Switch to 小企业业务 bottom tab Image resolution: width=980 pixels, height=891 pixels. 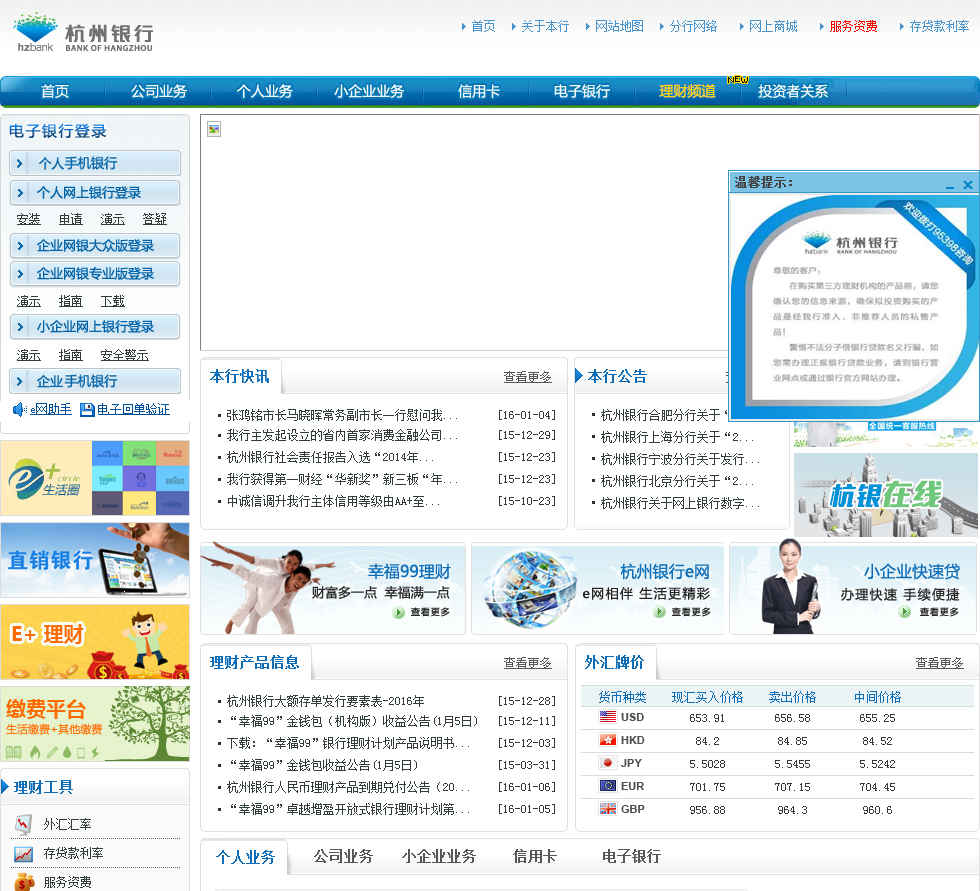pyautogui.click(x=439, y=857)
